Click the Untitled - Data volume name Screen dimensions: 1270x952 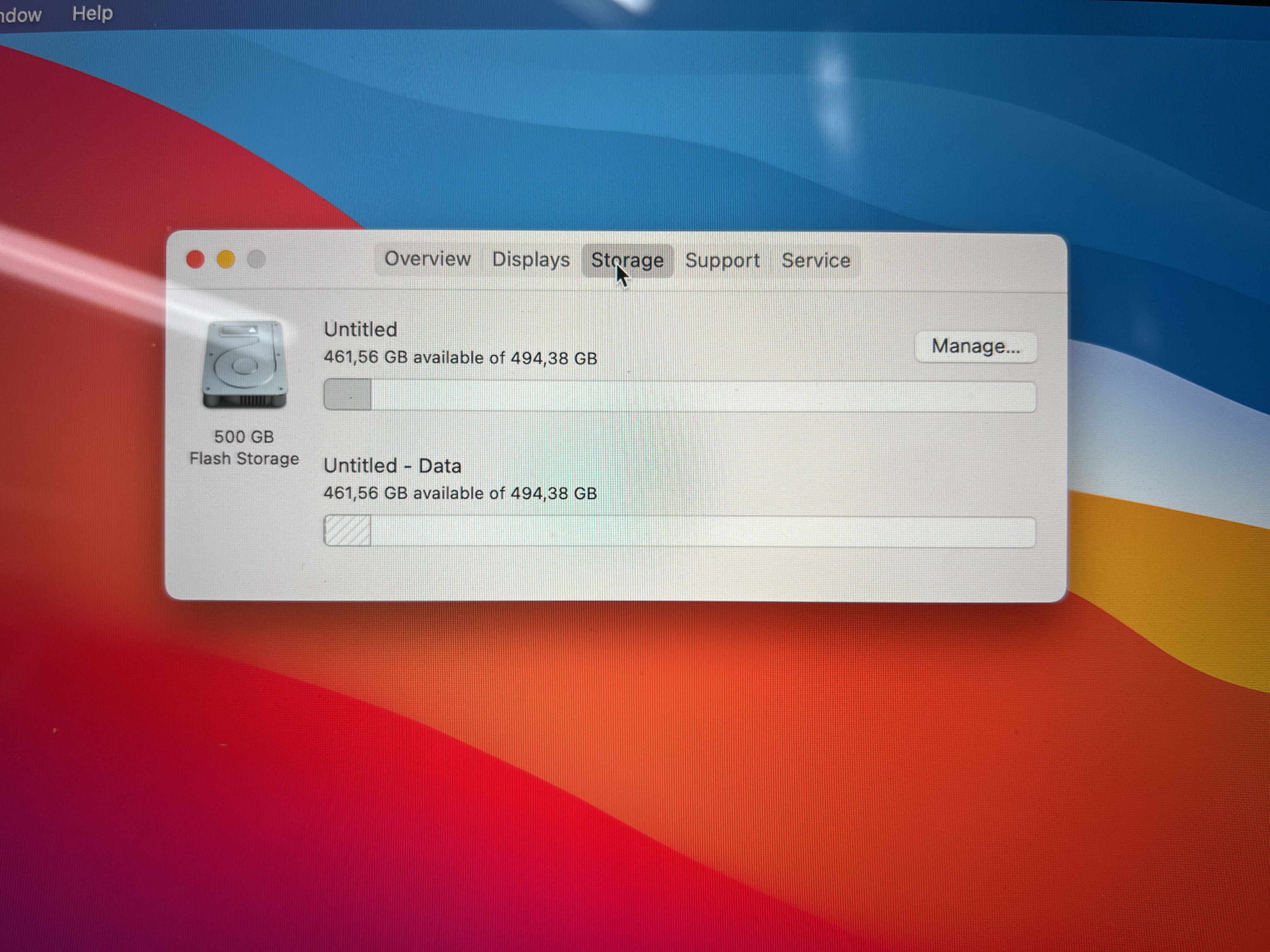392,465
